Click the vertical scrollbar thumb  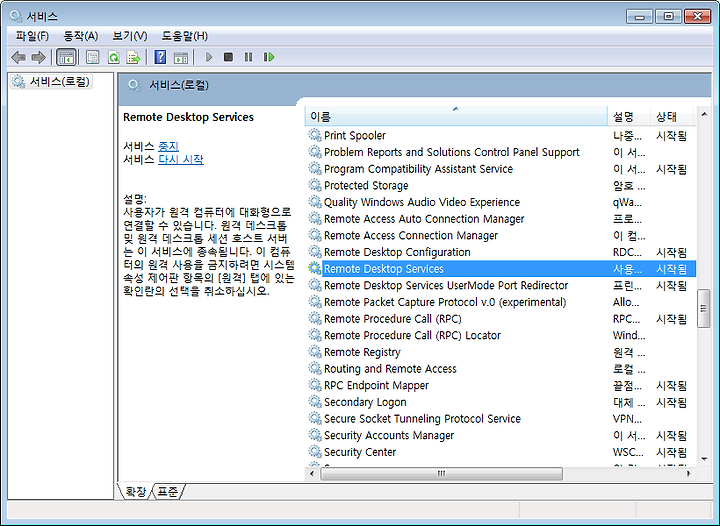tap(704, 308)
